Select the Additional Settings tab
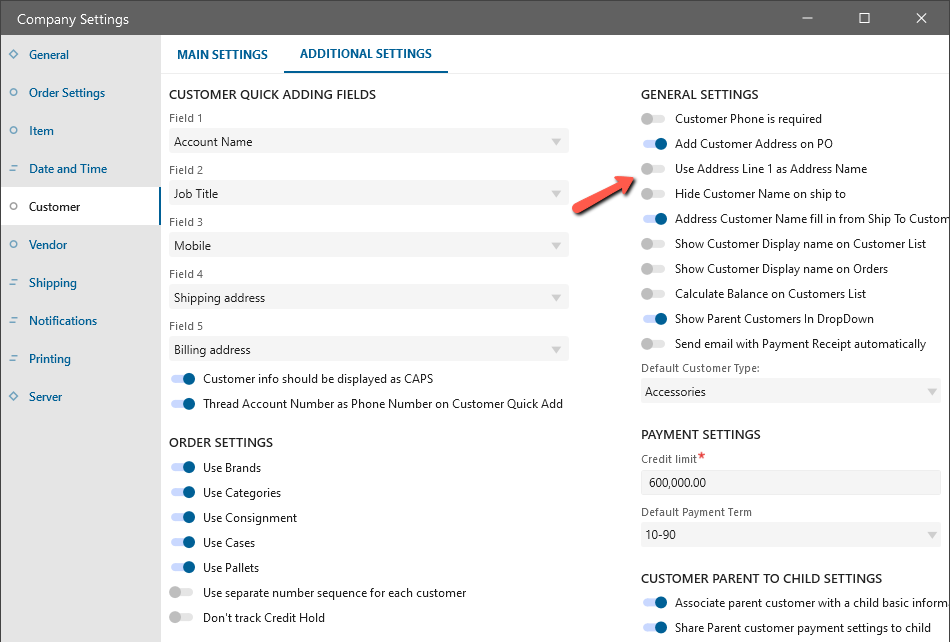Viewport: 950px width, 642px height. [366, 54]
